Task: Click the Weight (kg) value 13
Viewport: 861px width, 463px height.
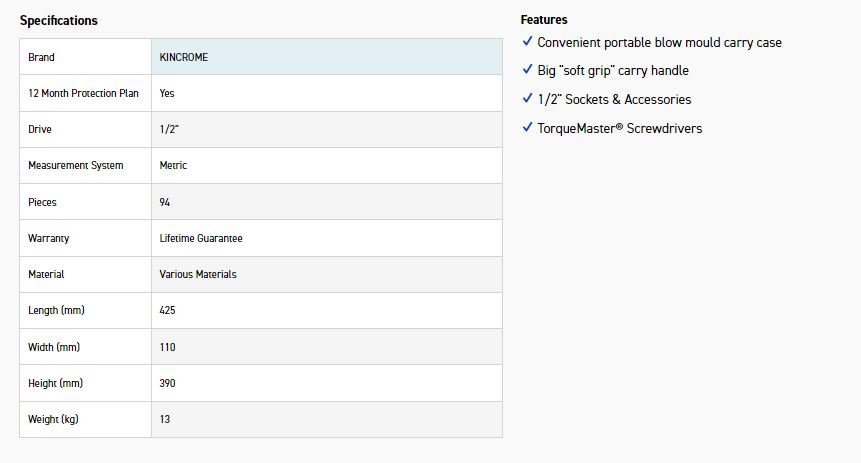Action: (x=165, y=419)
